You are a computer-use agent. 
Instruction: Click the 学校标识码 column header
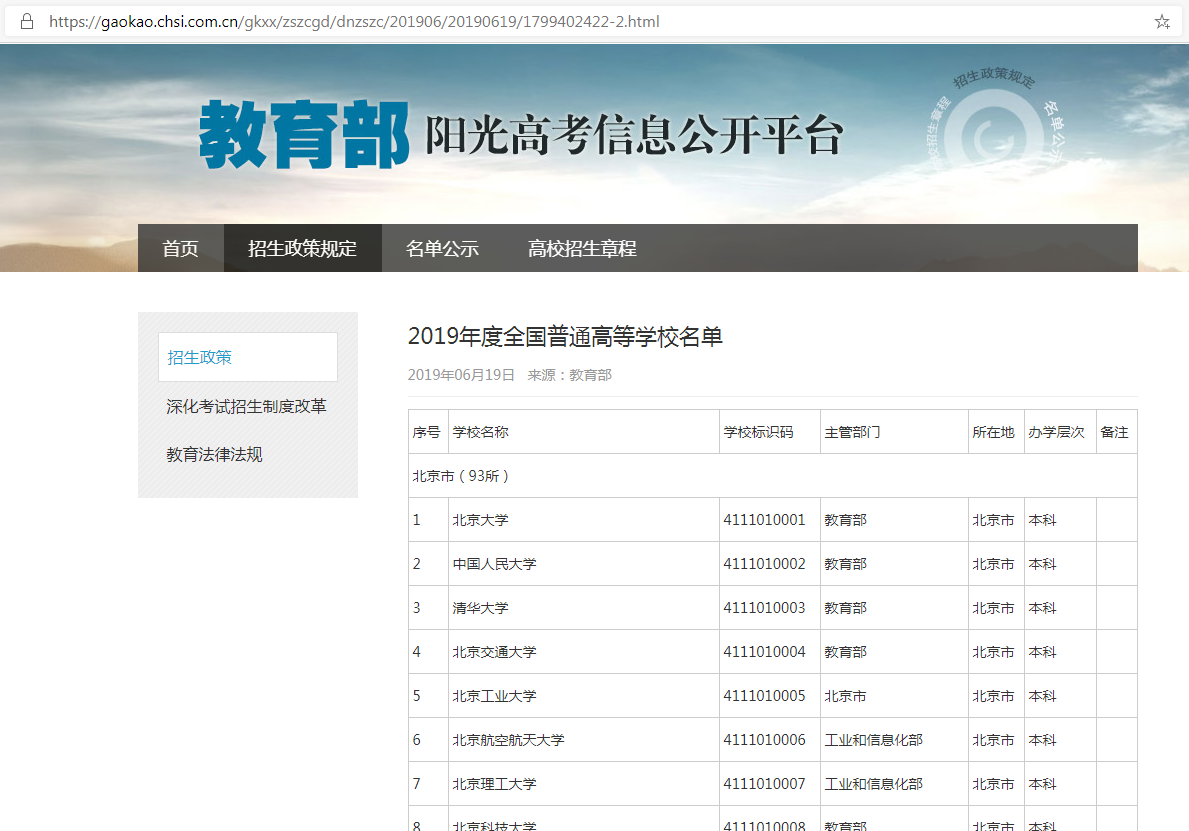[x=770, y=432]
